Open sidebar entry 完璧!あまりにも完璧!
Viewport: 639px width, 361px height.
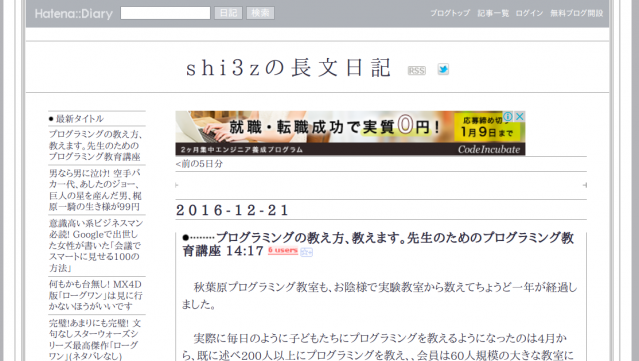[95, 339]
